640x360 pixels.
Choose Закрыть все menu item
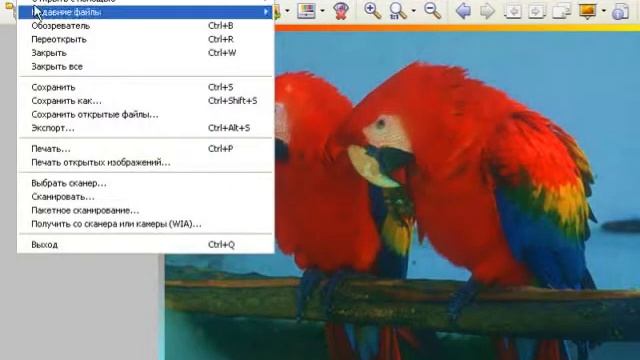click(x=146, y=67)
